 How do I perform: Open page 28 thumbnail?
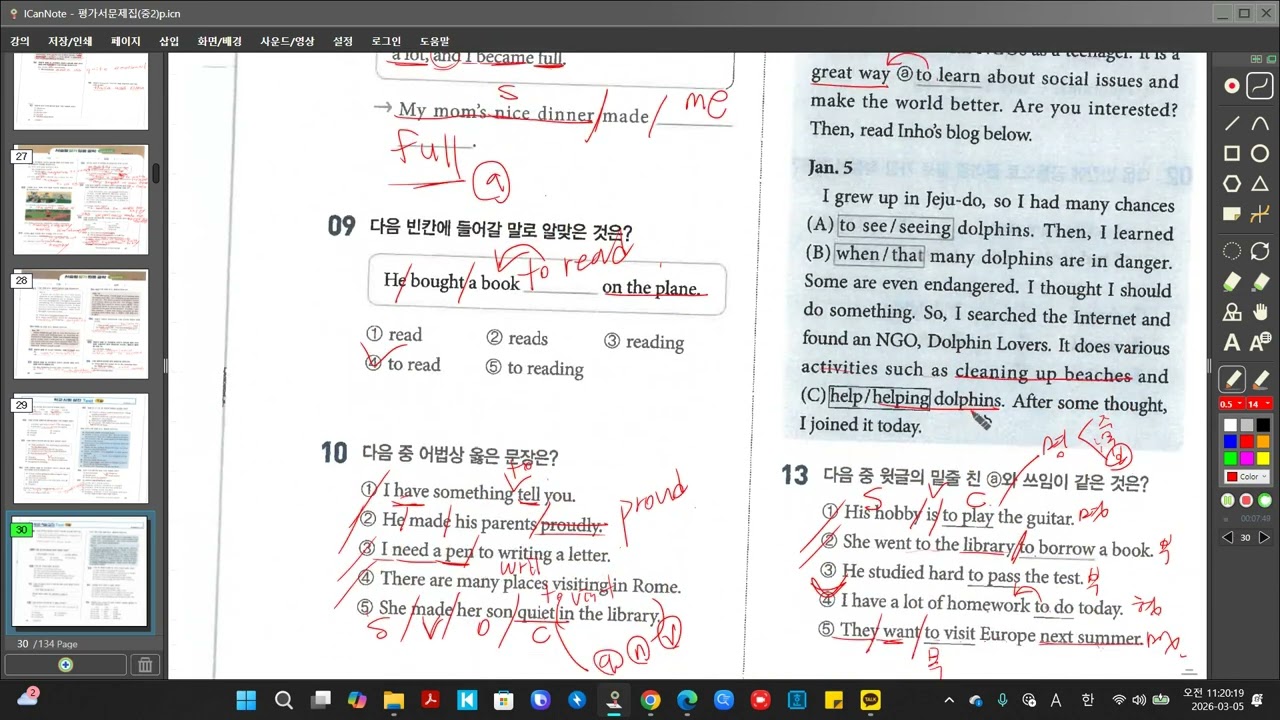pos(80,325)
